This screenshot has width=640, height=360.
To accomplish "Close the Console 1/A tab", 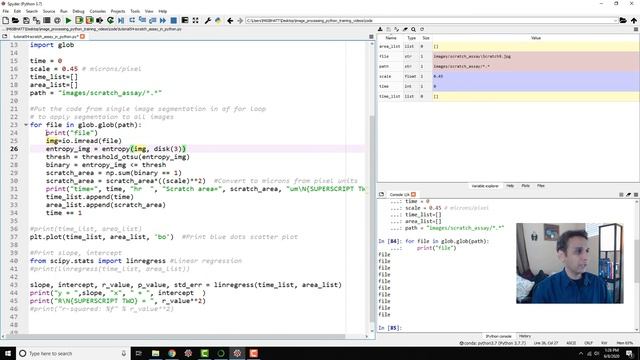I will [x=413, y=195].
